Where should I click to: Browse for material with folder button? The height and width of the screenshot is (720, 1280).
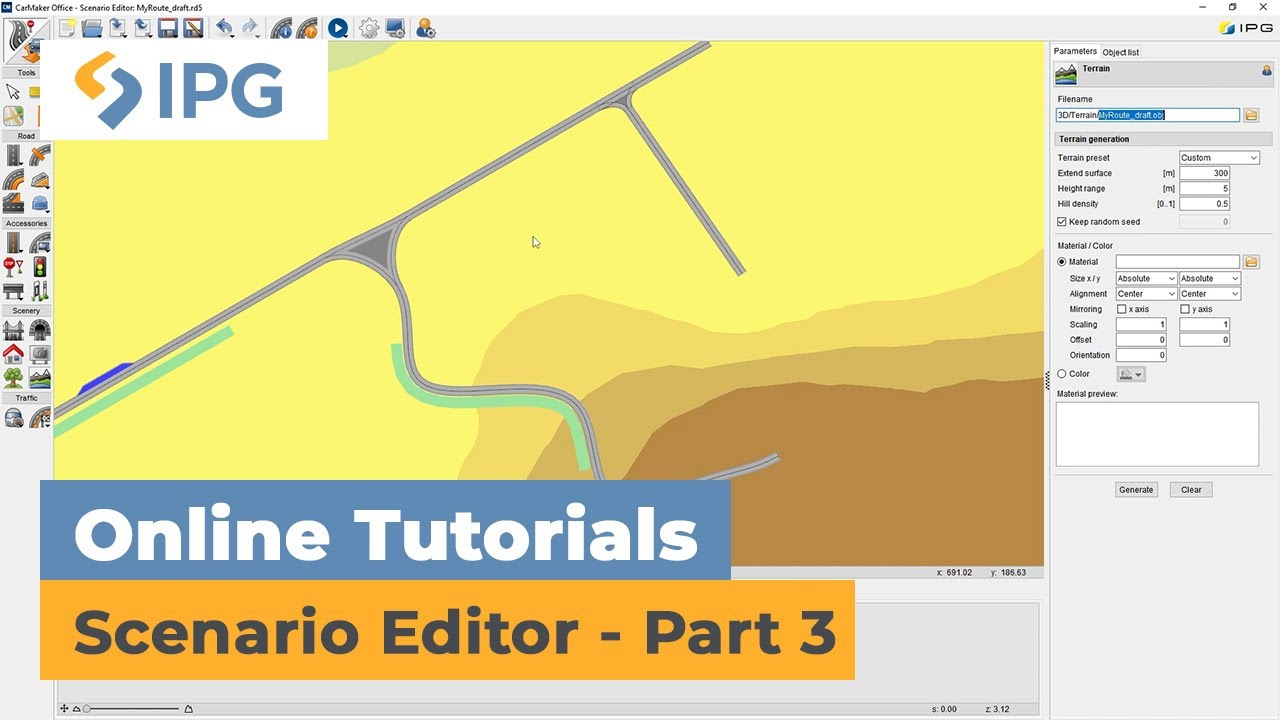tap(1251, 262)
